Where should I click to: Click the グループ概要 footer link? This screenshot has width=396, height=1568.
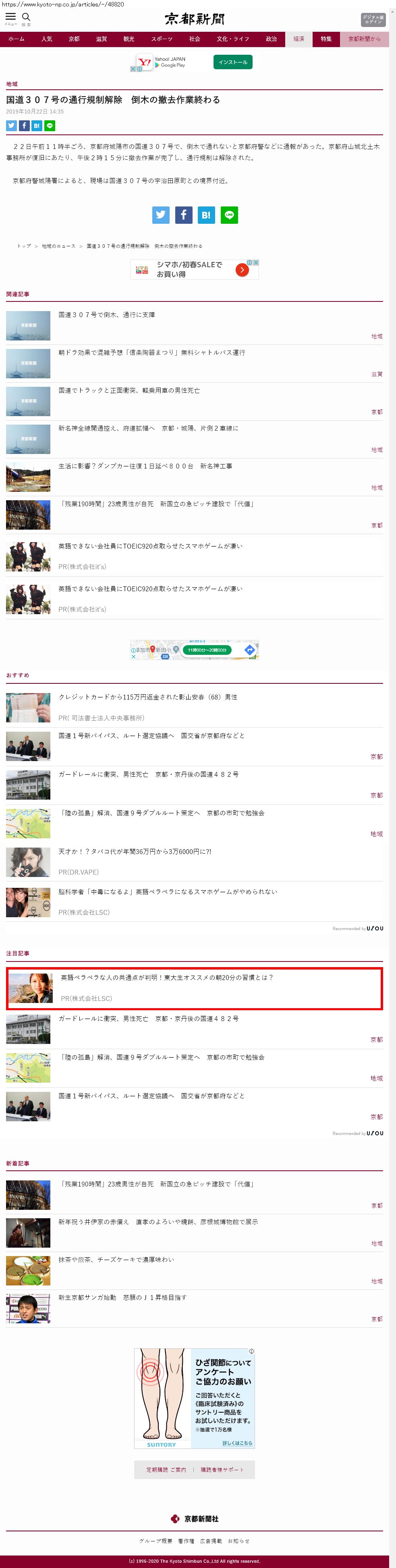(x=156, y=1541)
